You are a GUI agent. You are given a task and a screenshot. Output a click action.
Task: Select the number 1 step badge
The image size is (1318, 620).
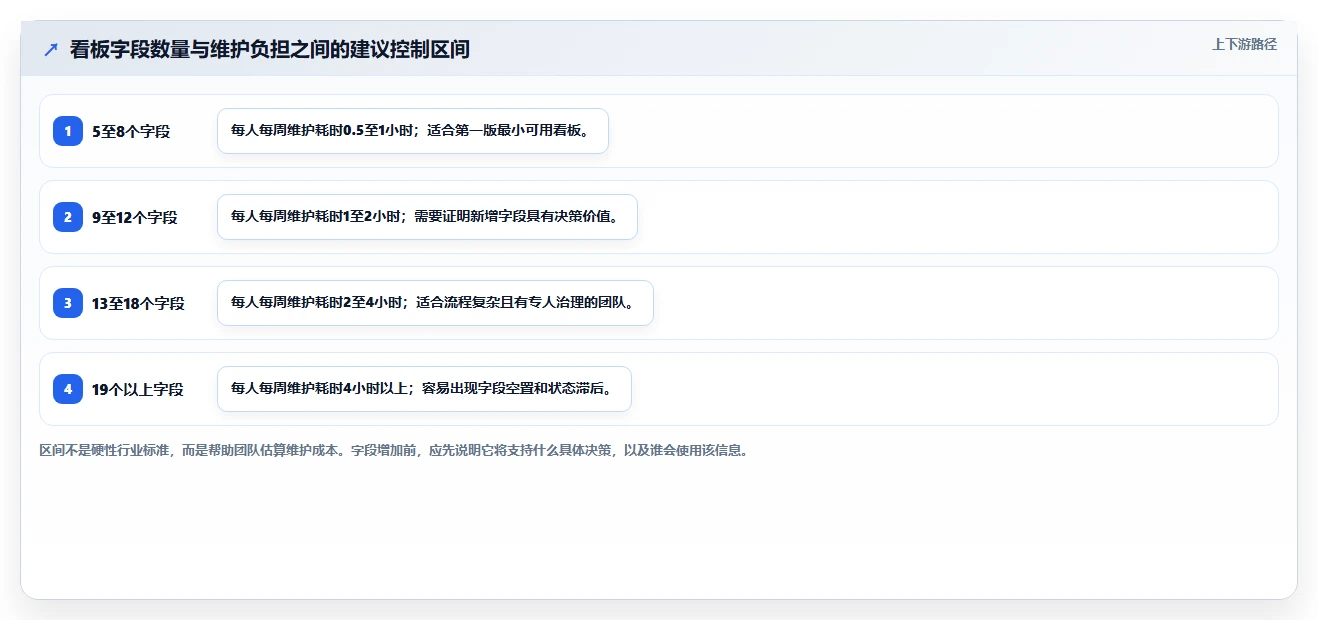click(68, 131)
